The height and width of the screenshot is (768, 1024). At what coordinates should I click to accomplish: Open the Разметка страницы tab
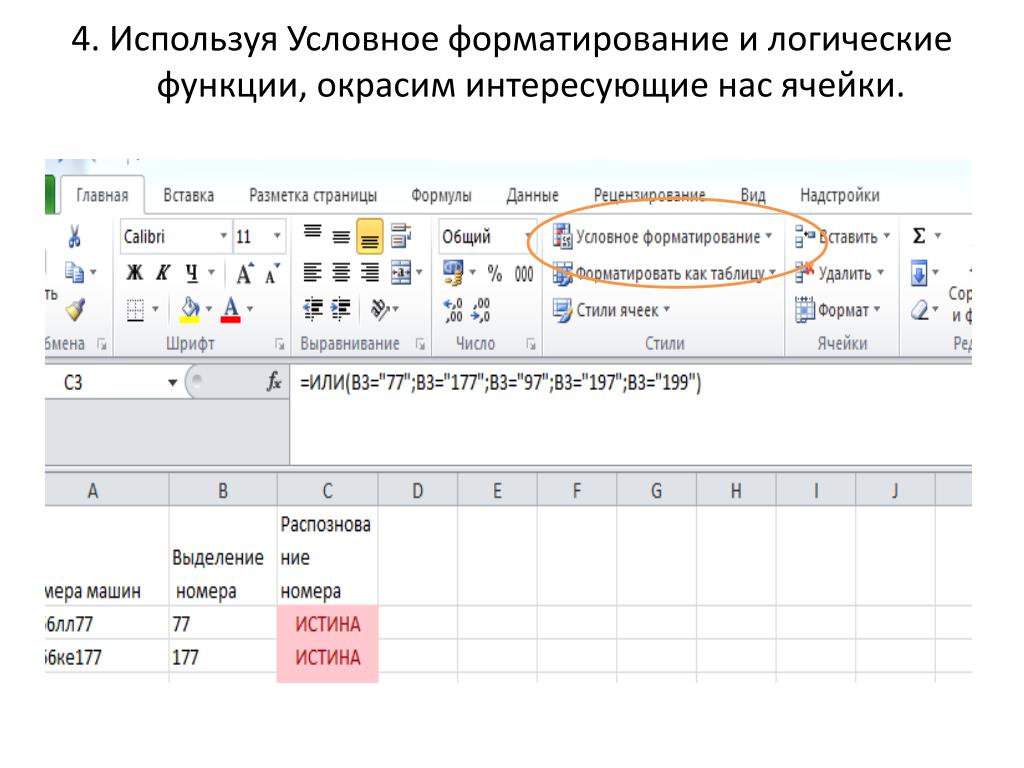click(x=313, y=195)
